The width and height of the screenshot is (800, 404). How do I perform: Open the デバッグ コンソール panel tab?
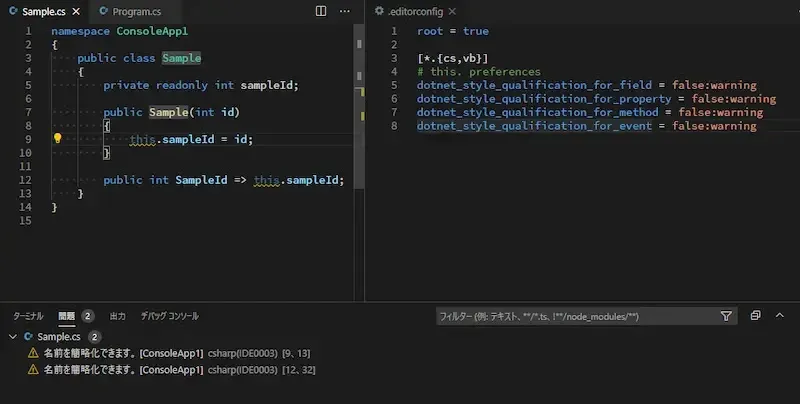pyautogui.click(x=169, y=316)
